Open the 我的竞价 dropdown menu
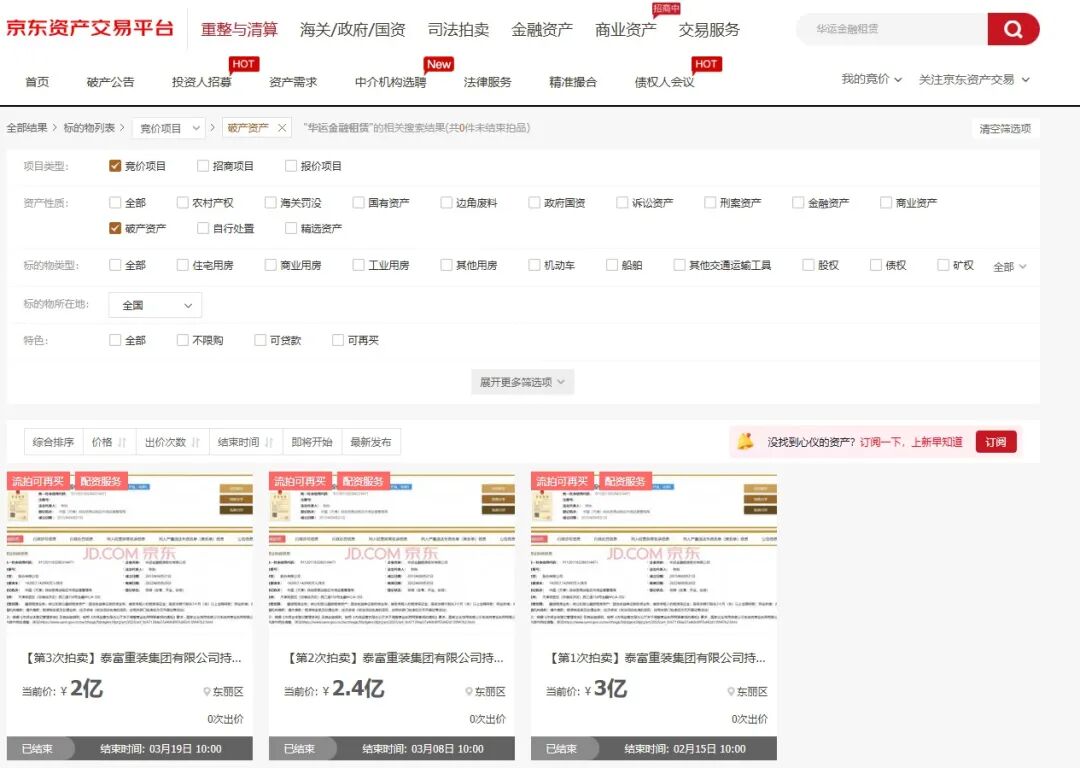The width and height of the screenshot is (1080, 768). (866, 79)
